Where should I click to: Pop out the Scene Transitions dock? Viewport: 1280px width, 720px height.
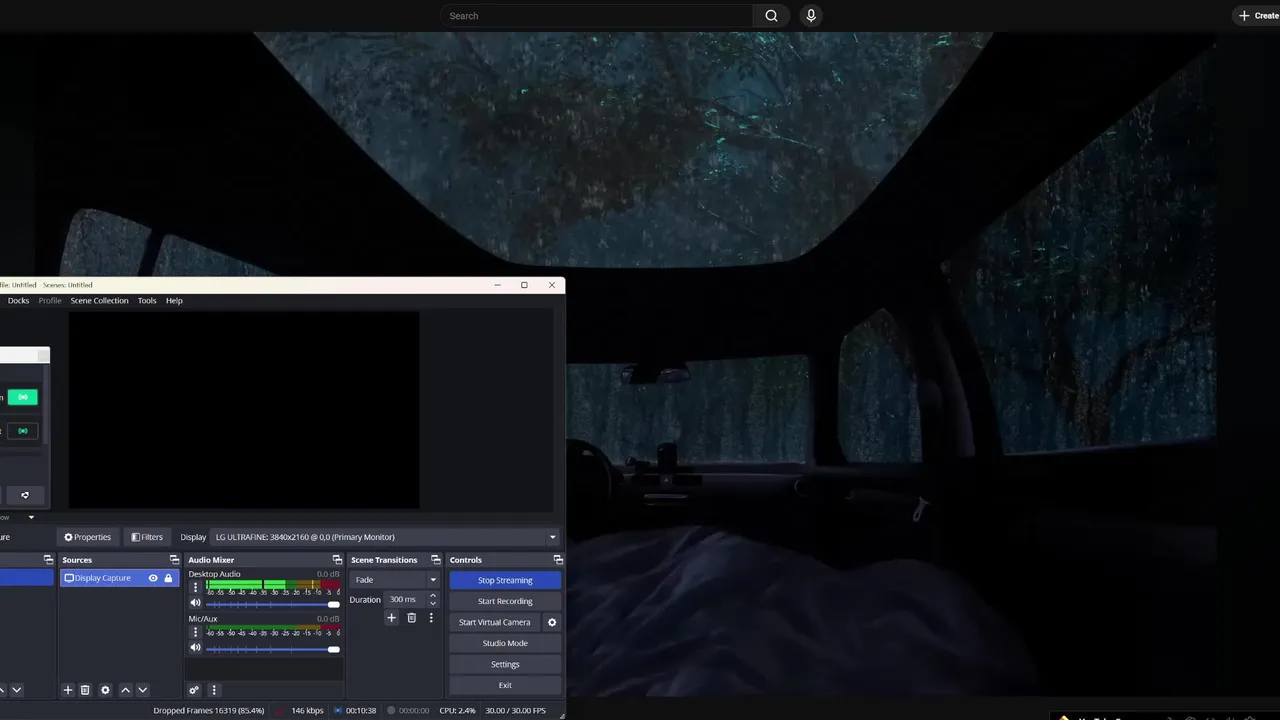pyautogui.click(x=435, y=560)
